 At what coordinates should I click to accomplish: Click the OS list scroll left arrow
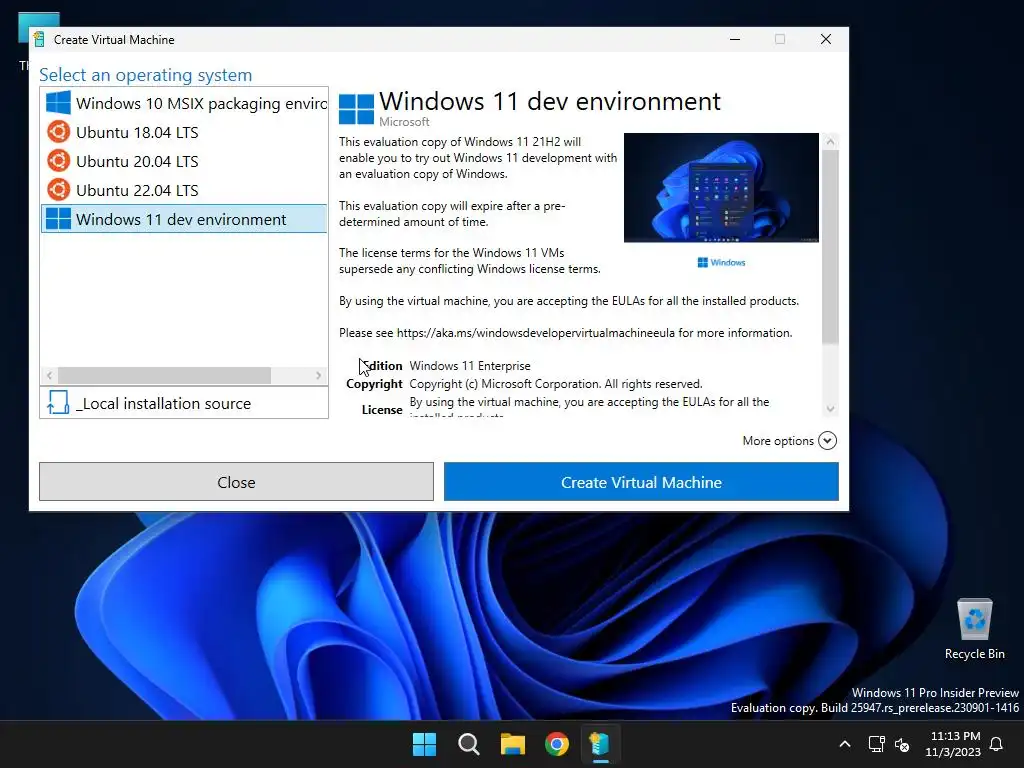click(x=49, y=376)
